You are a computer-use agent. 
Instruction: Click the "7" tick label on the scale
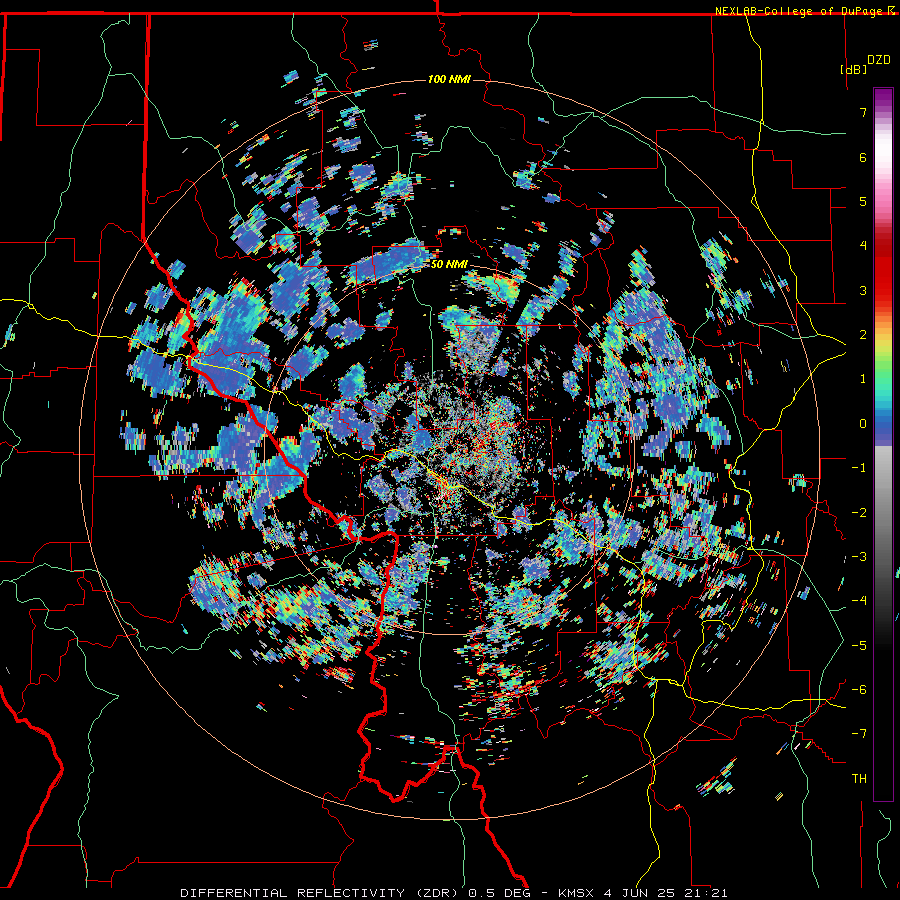(x=863, y=112)
